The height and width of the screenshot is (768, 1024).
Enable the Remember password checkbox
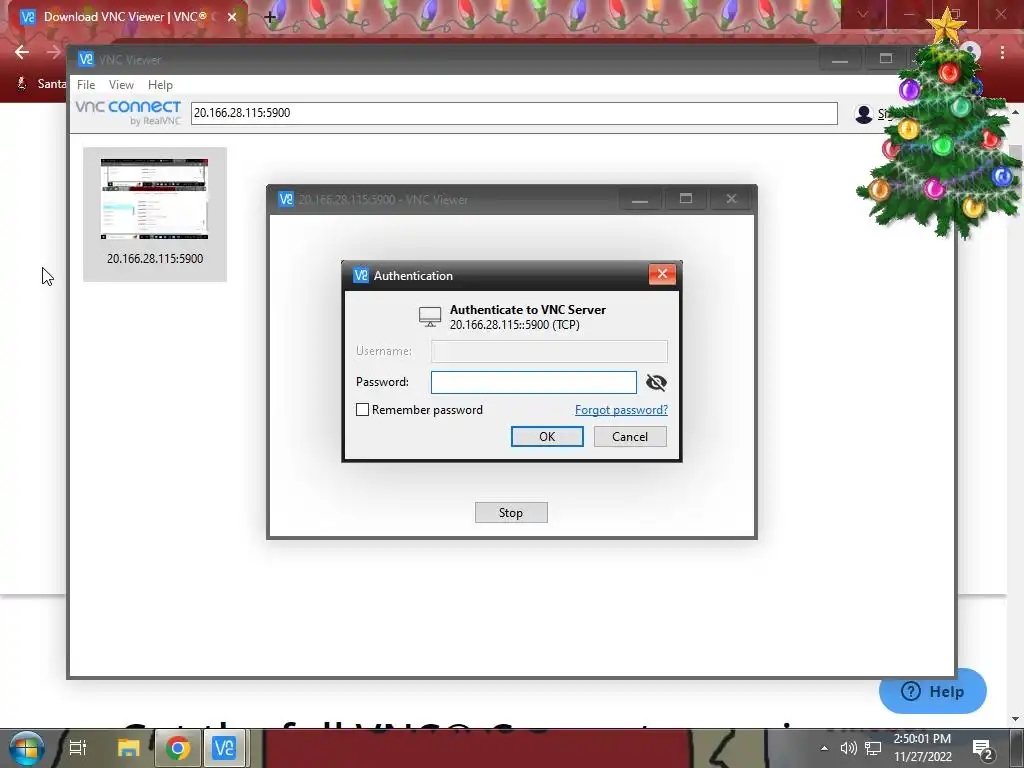click(x=362, y=409)
